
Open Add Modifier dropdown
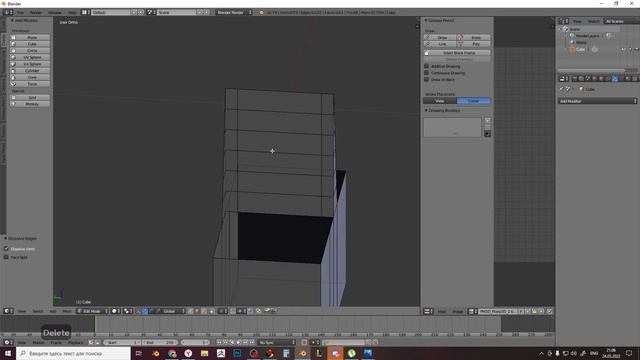(x=598, y=101)
